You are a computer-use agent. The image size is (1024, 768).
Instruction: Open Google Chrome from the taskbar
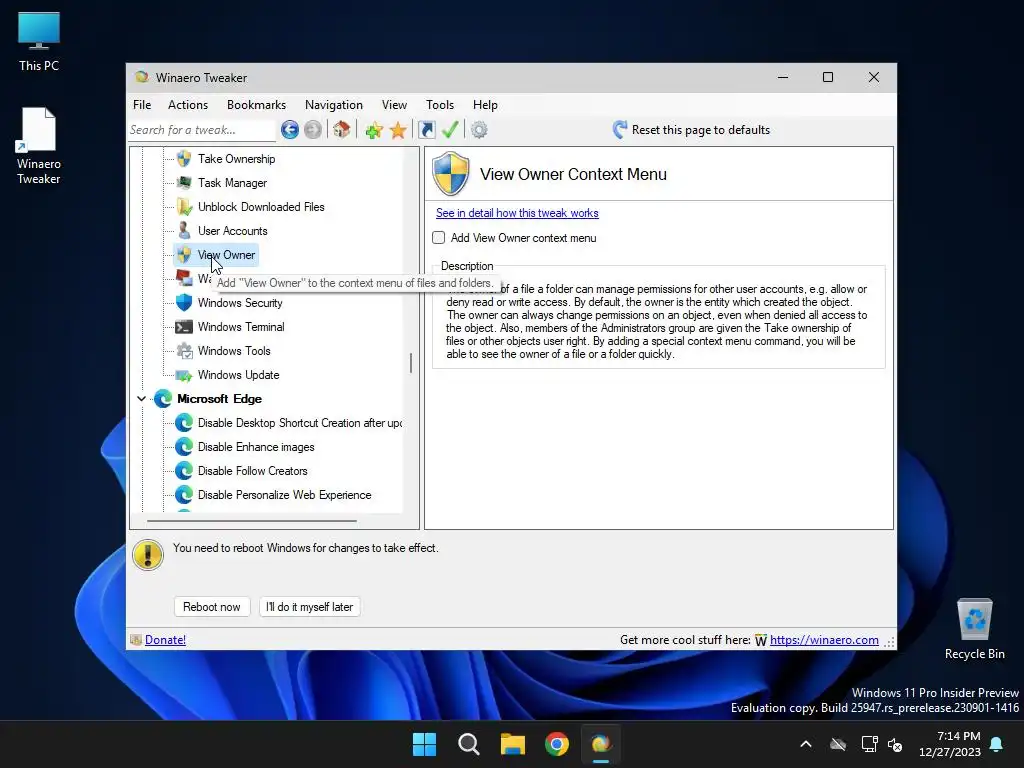click(557, 744)
